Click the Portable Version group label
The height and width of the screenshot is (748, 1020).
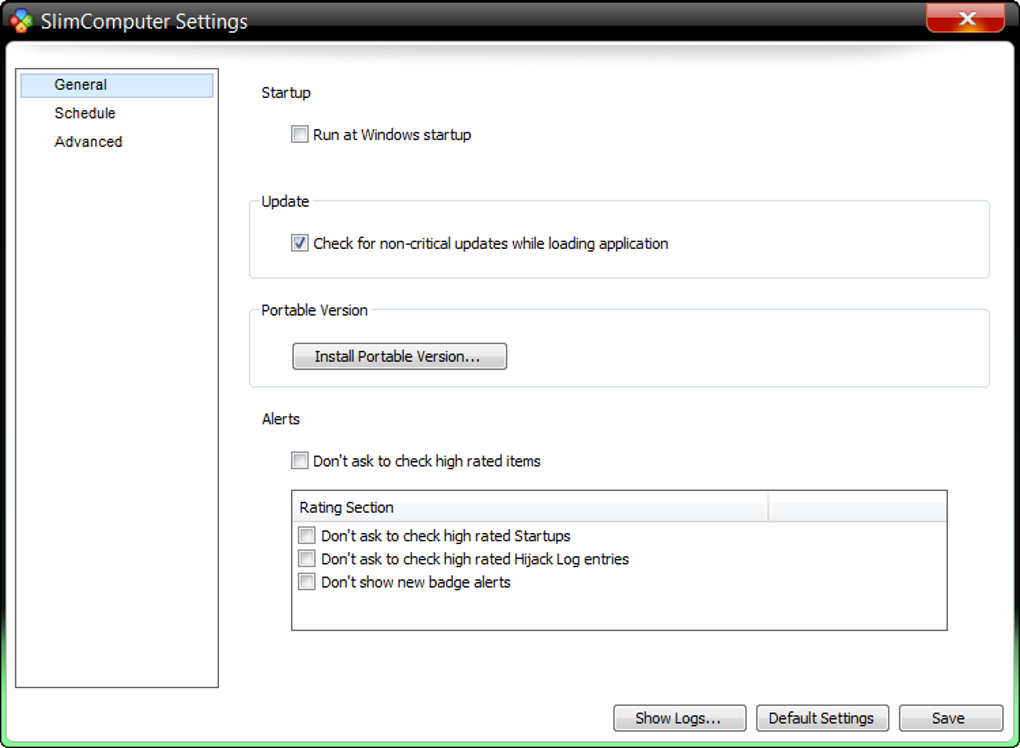(314, 310)
